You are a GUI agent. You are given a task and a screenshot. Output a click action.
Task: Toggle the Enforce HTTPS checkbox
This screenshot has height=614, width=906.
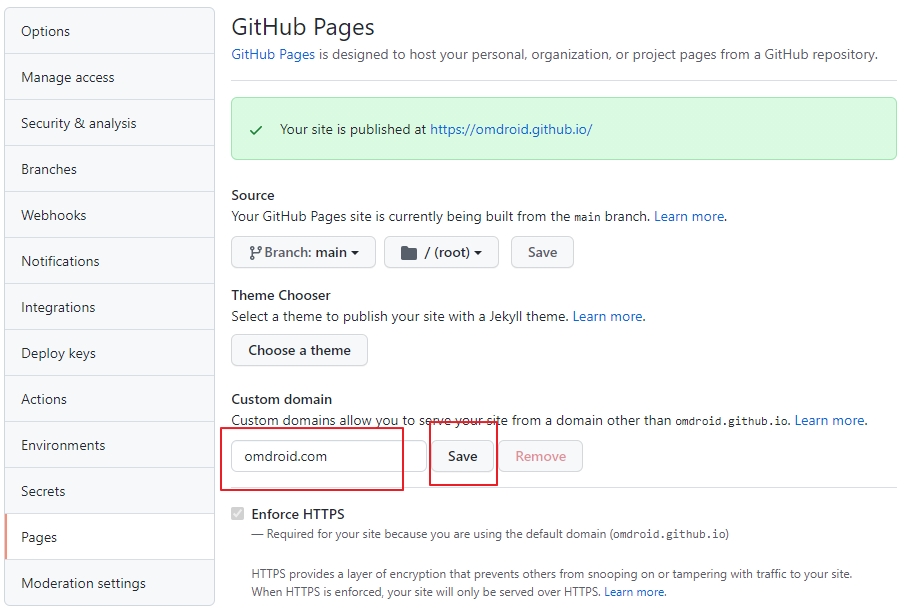click(237, 513)
